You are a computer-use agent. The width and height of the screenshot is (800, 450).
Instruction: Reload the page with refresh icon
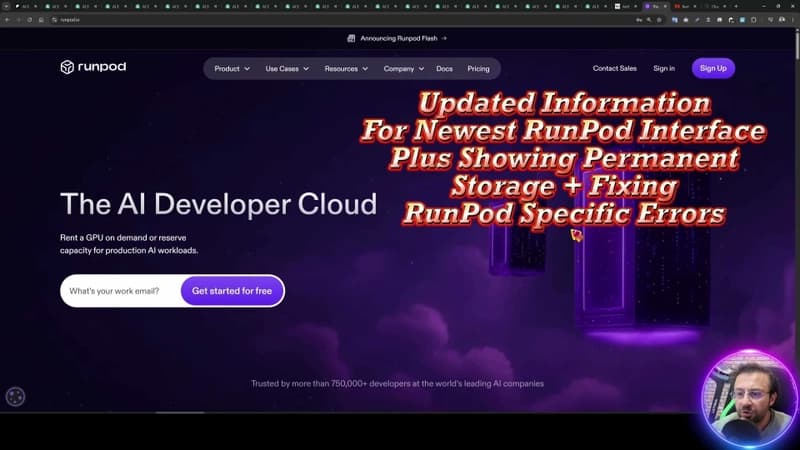click(x=30, y=20)
